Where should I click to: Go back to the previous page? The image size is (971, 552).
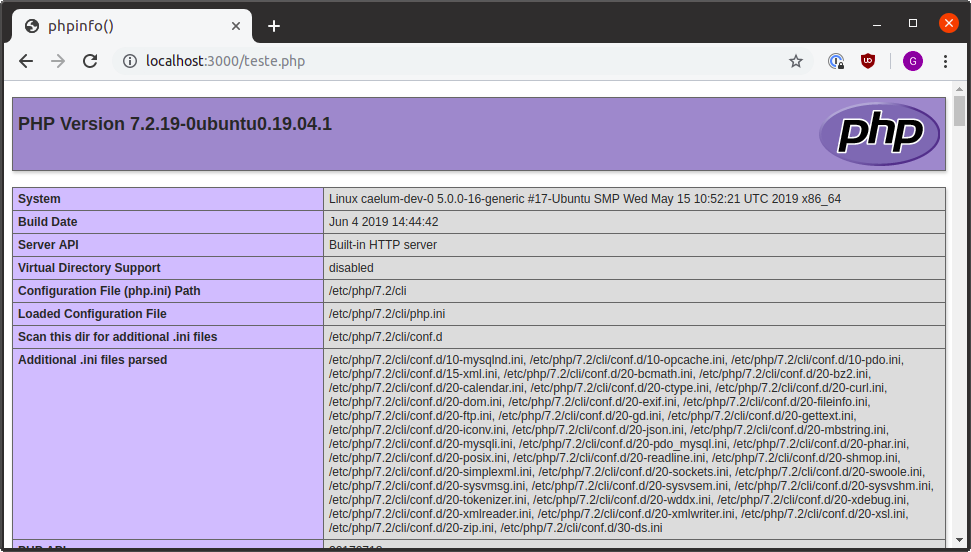(x=26, y=61)
